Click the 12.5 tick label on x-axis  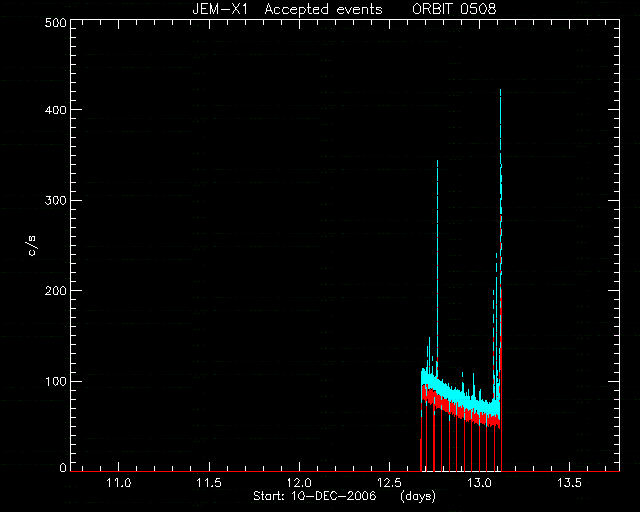pos(389,483)
